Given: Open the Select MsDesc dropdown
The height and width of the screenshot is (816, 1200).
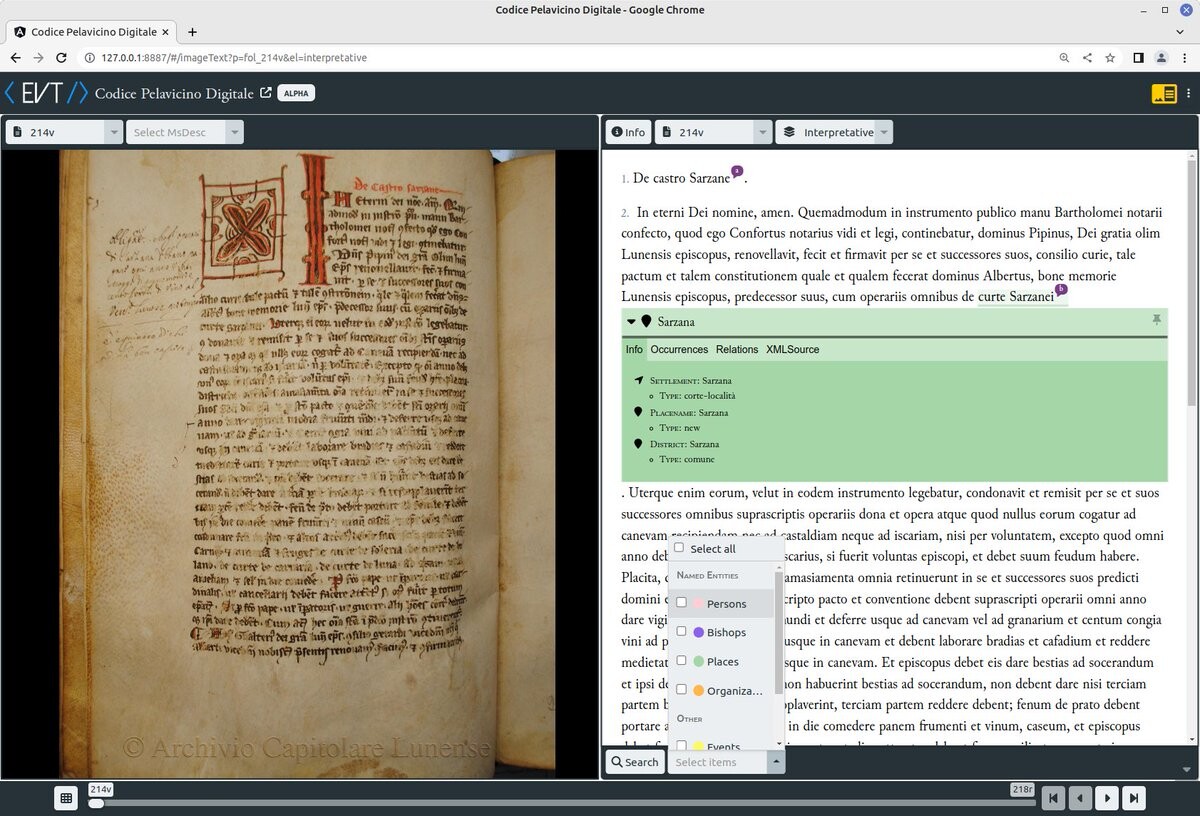Looking at the screenshot, I should click(184, 132).
